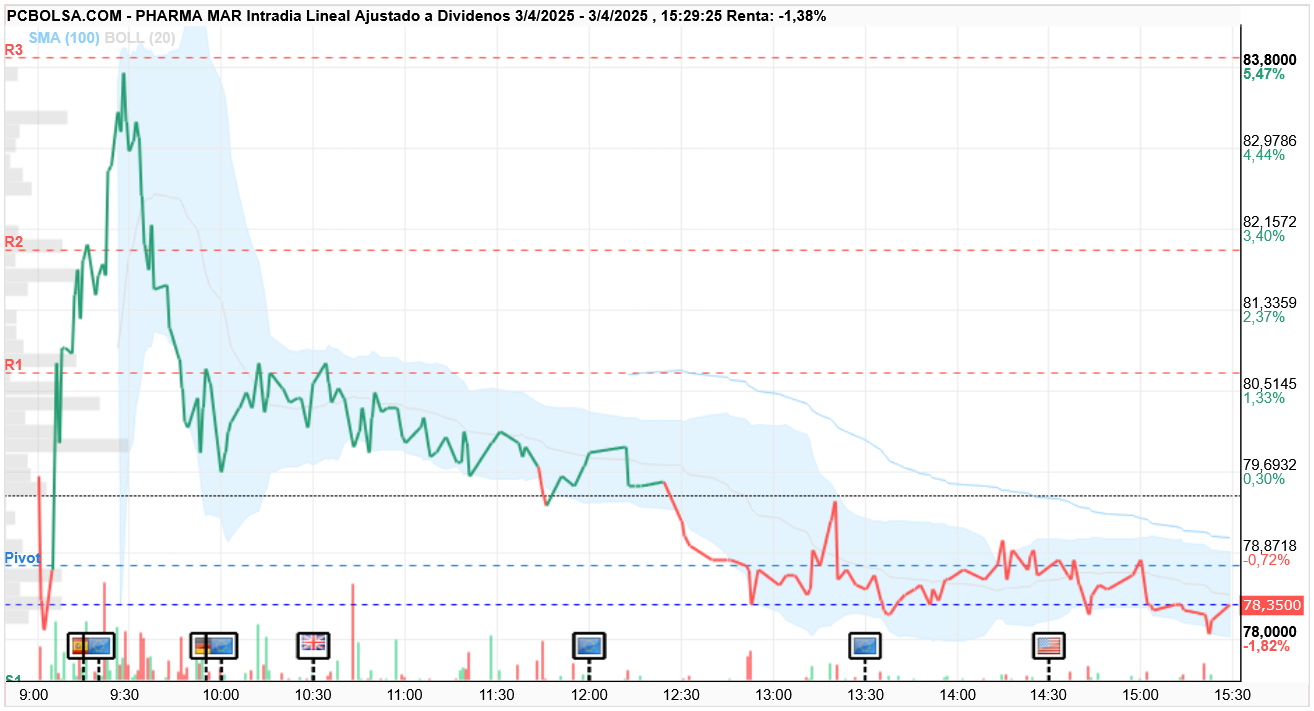
Task: Click the 12:00 time axis label
Action: click(589, 694)
